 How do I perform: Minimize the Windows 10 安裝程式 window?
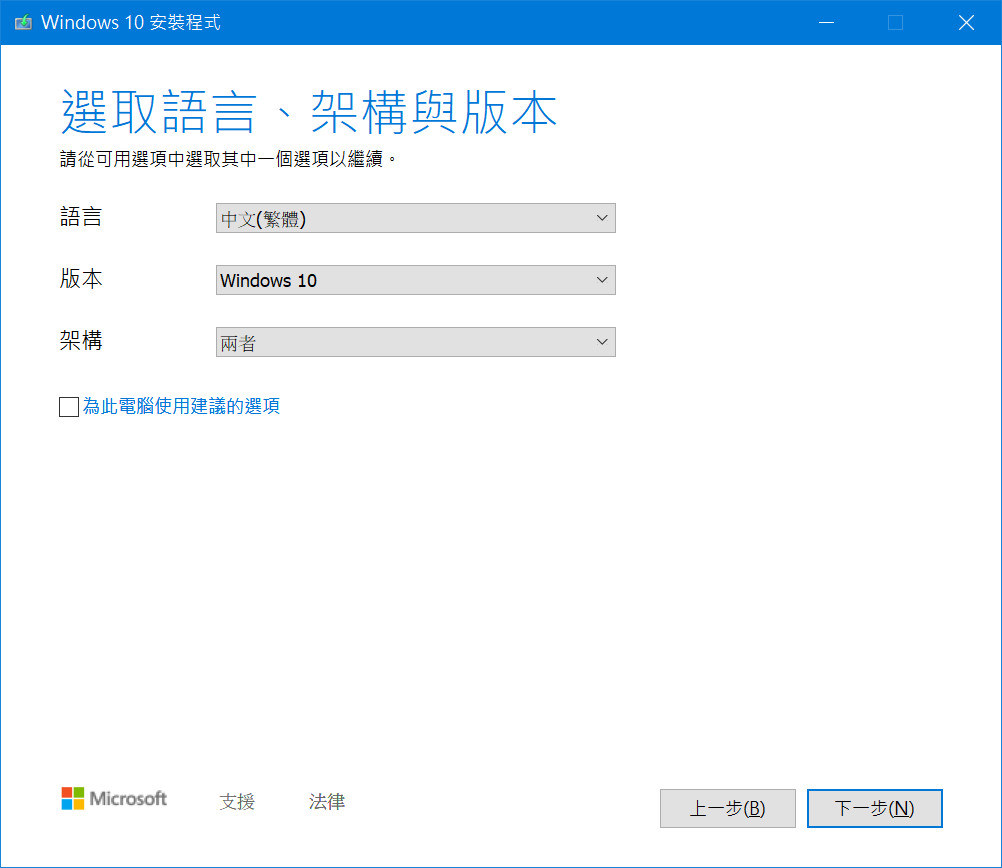pos(826,22)
